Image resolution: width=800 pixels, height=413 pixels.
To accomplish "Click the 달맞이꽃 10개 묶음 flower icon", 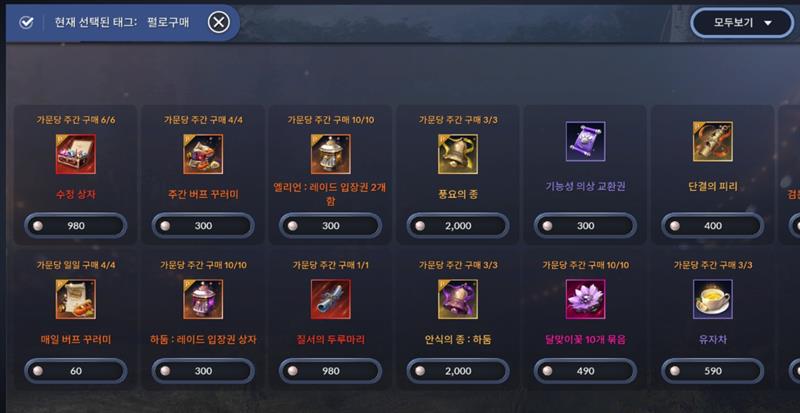I will 586,299.
